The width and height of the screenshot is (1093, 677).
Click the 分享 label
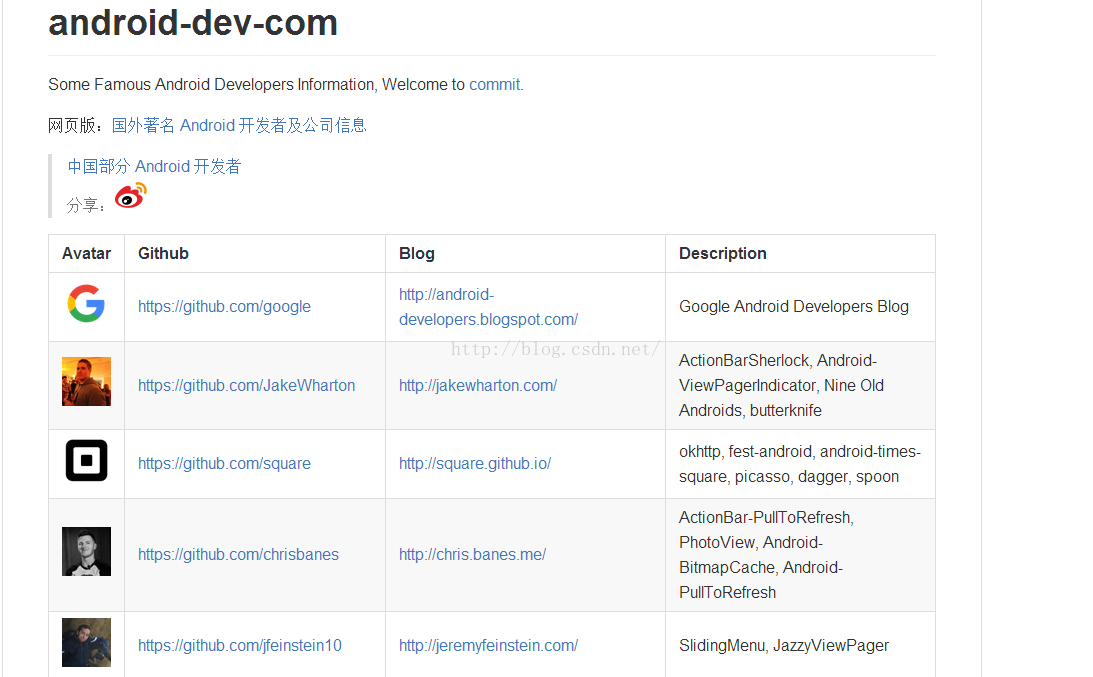(86, 206)
